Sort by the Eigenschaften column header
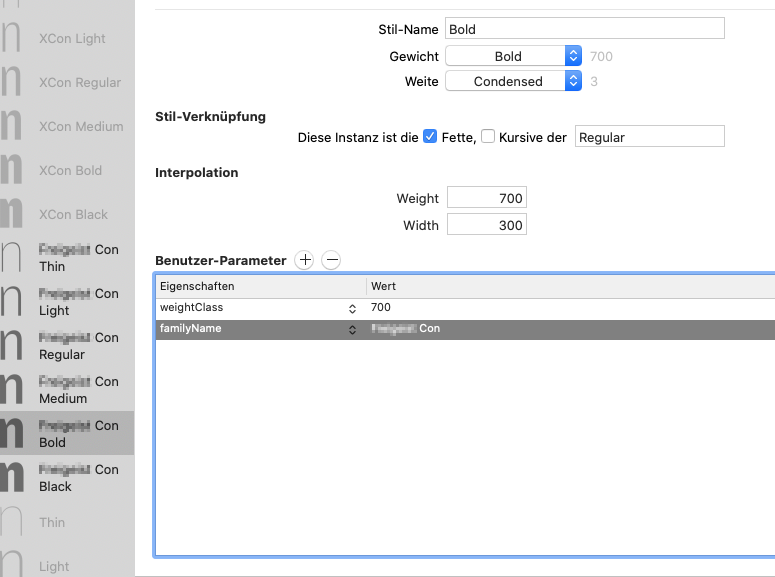Viewport: 775px width, 577px height. tap(260, 287)
